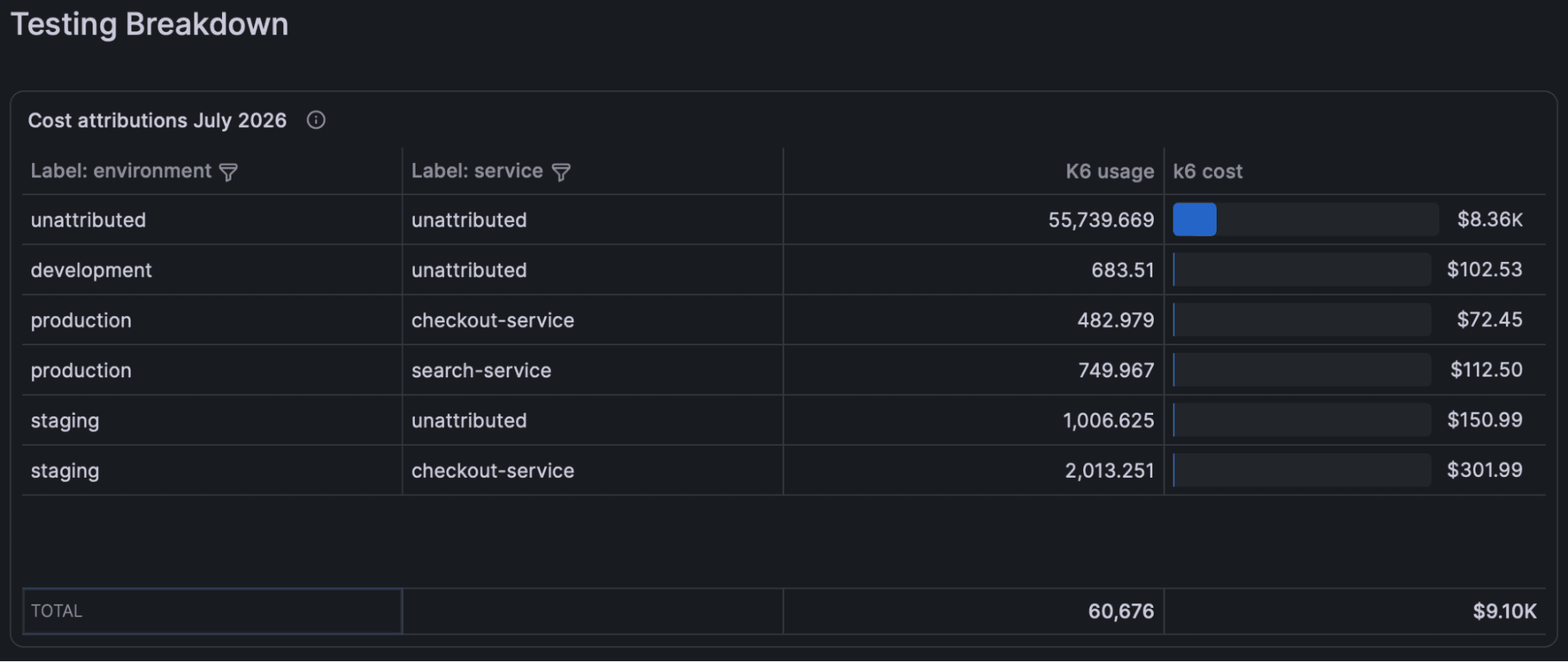Open the service label filter icon
The image size is (1568, 662).
pyautogui.click(x=561, y=172)
